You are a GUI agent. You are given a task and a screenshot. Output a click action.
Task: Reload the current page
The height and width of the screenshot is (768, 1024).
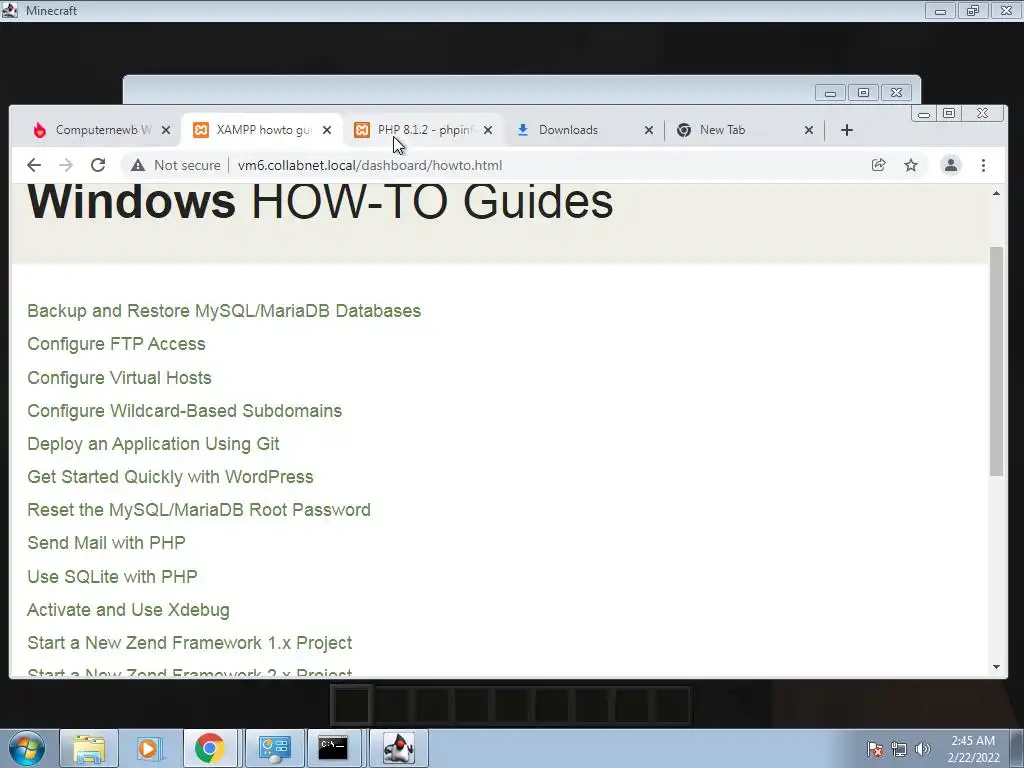[x=98, y=165]
